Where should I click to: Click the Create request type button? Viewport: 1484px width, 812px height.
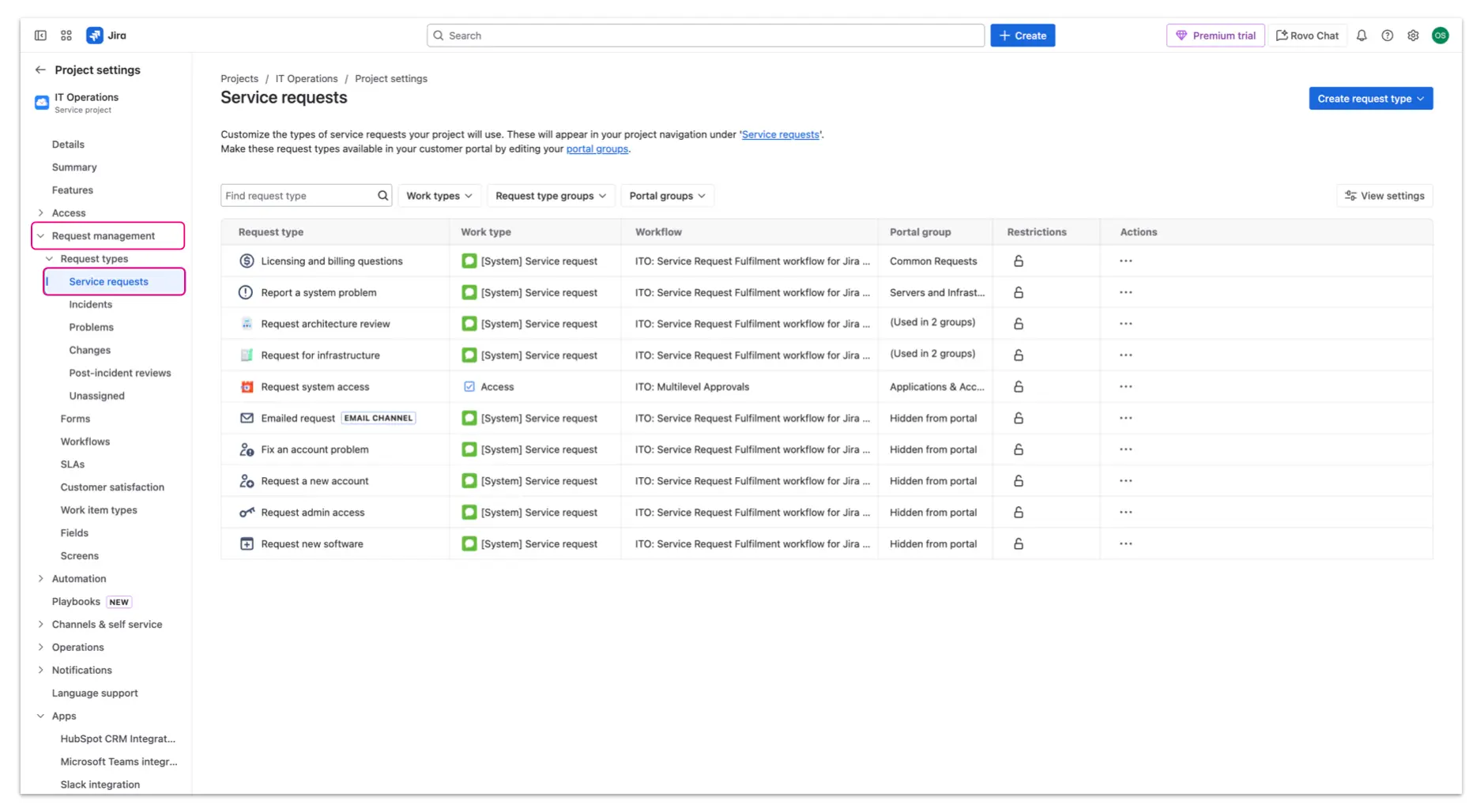pyautogui.click(x=1369, y=99)
